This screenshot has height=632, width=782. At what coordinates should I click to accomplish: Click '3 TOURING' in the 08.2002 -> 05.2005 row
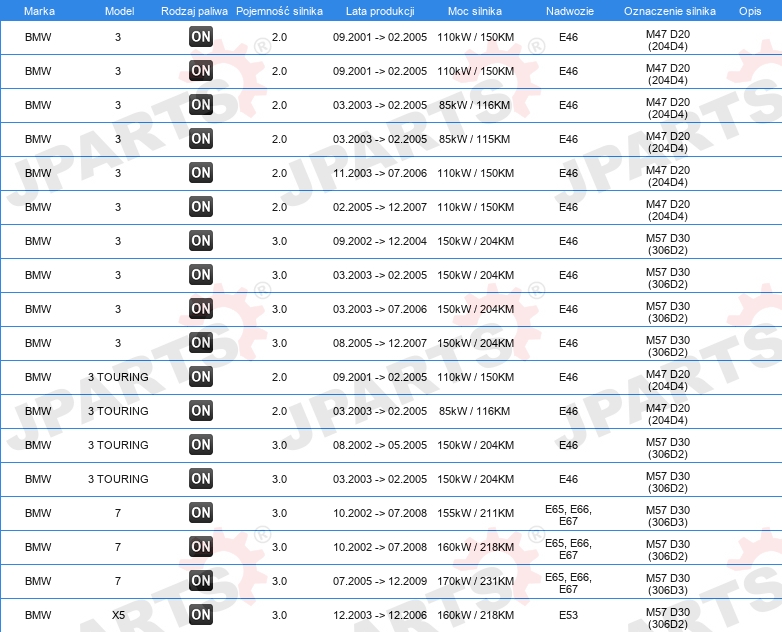click(118, 445)
